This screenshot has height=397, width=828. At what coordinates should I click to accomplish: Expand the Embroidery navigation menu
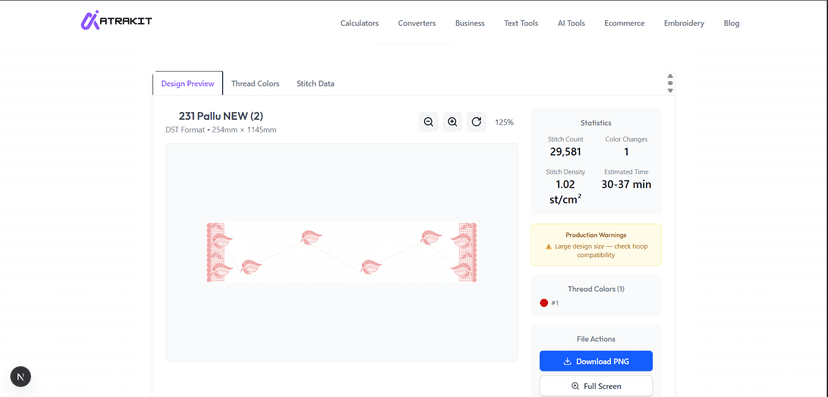[x=684, y=23]
